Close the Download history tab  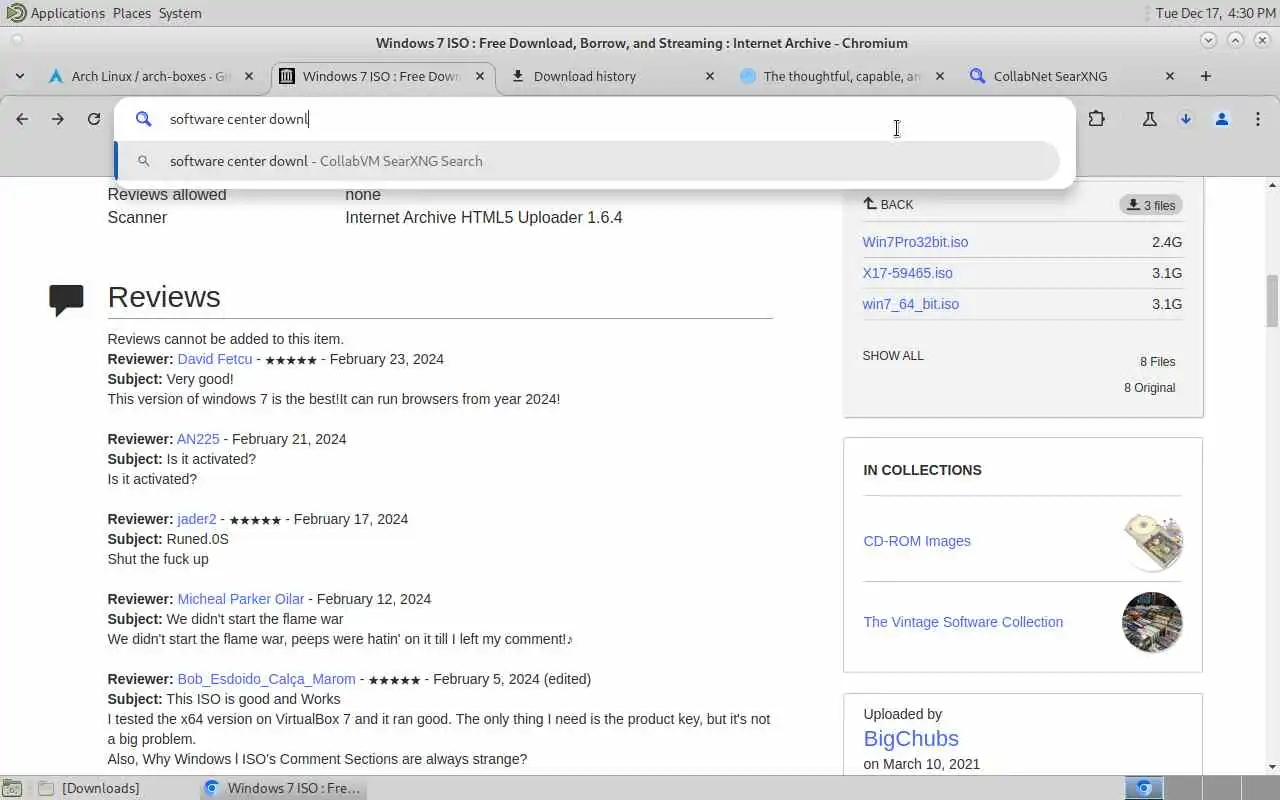coord(710,76)
